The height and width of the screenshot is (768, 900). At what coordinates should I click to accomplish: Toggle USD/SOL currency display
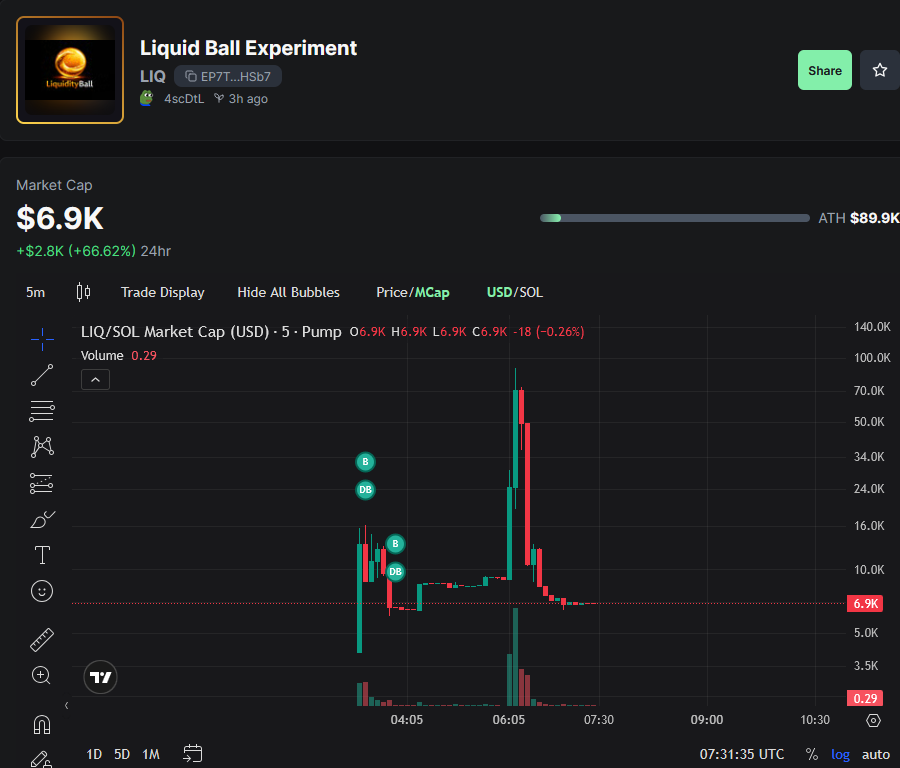(x=515, y=292)
